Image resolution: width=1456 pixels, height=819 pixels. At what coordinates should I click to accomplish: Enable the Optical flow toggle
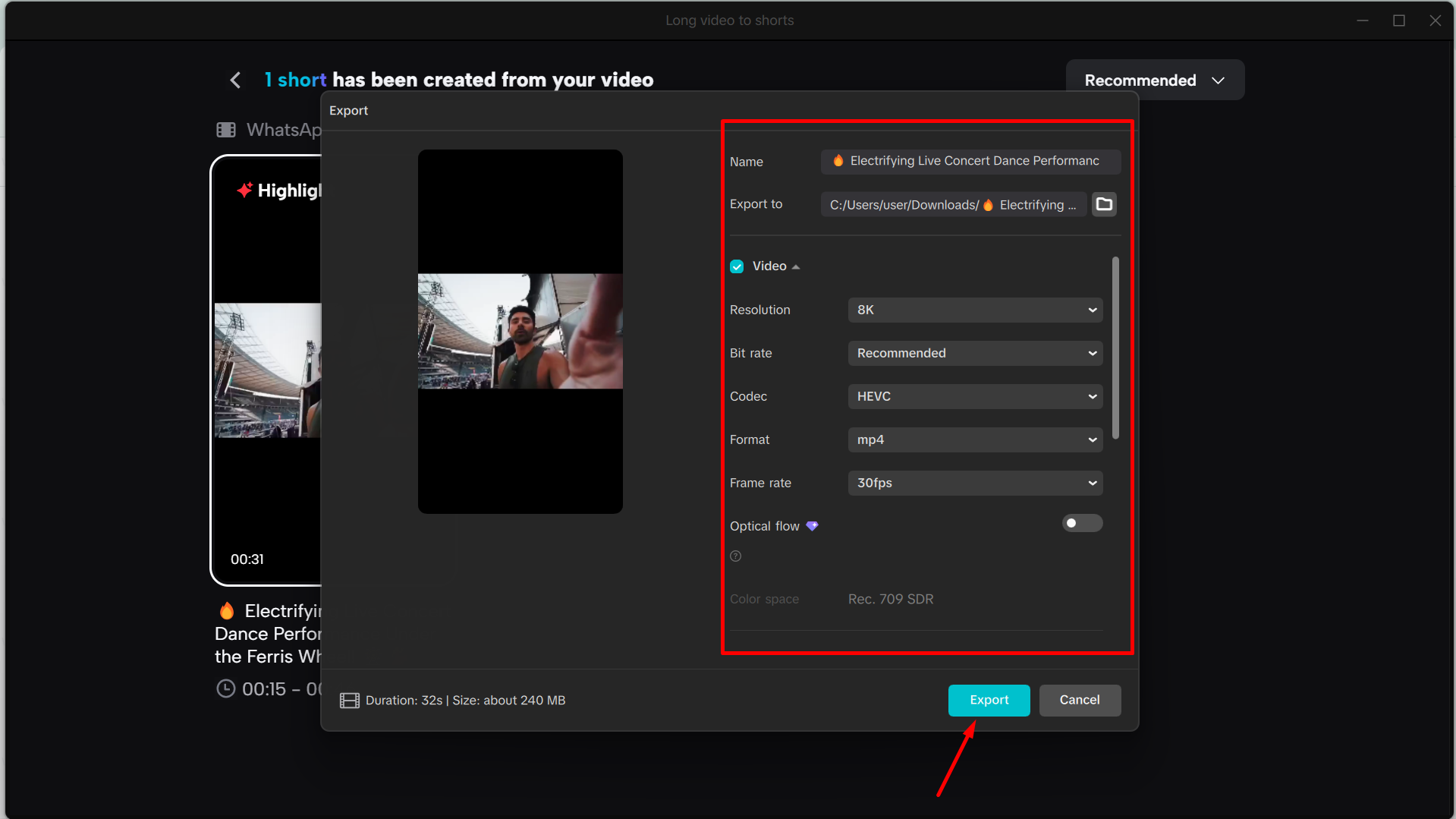point(1082,523)
